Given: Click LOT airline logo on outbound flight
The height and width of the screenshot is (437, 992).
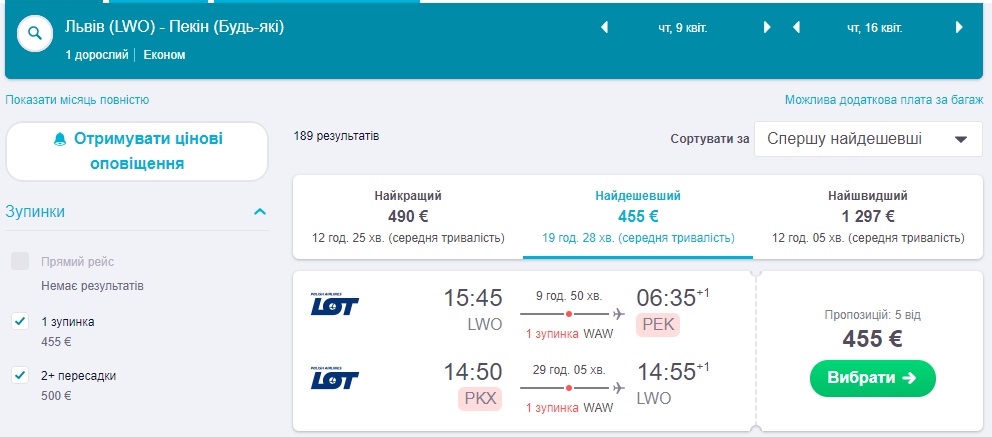Looking at the screenshot, I should [335, 304].
